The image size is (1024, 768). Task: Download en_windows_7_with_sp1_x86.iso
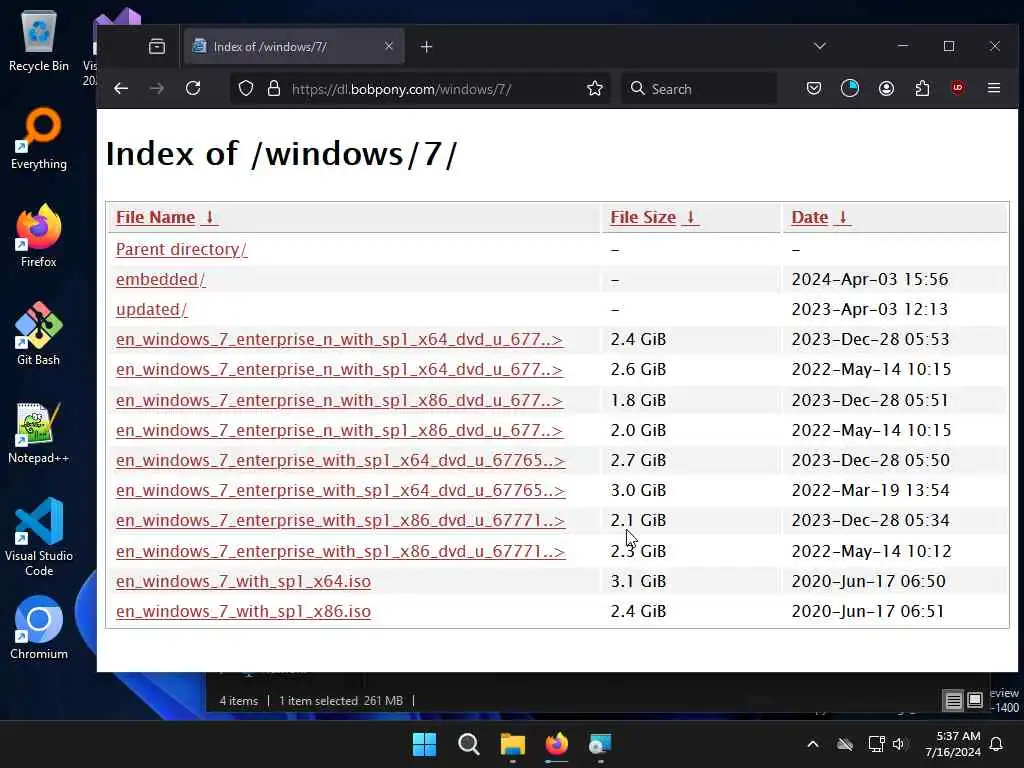coord(243,611)
